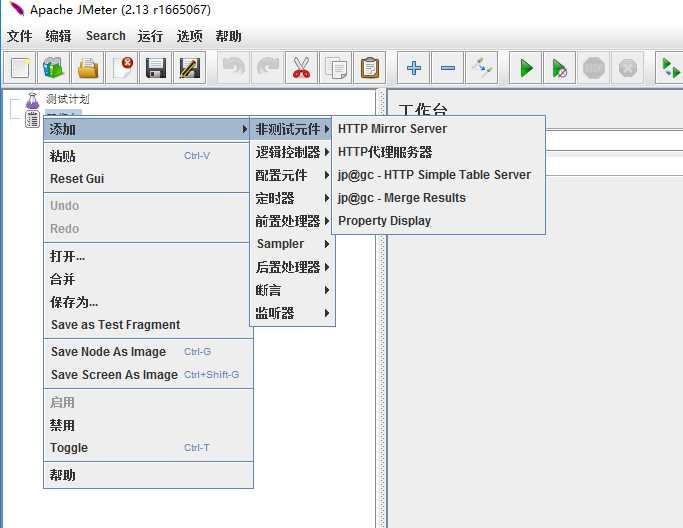683x528 pixels.
Task: Click the Undo arrow toolbar icon
Action: pos(233,68)
